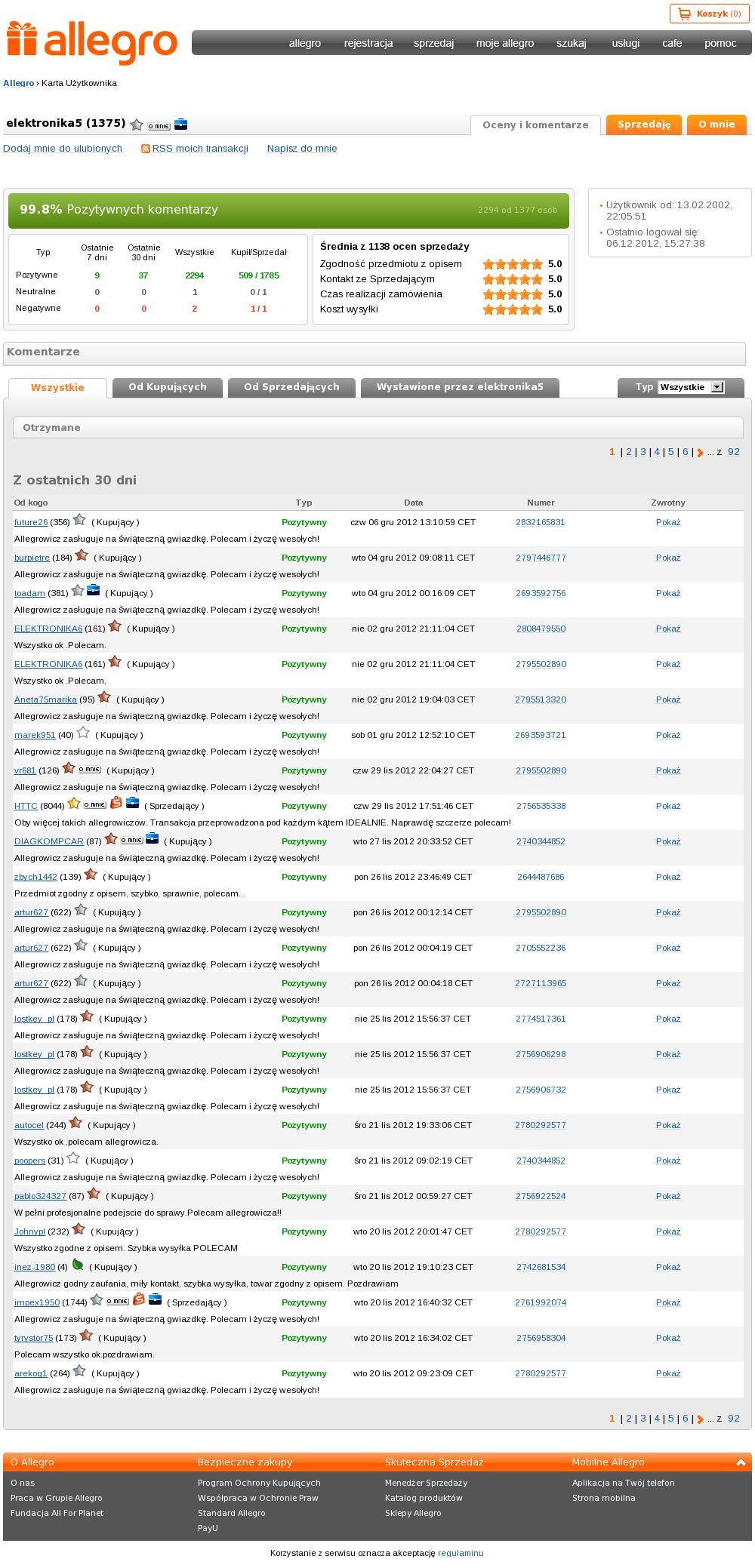Click the yellow star icon next to HTTC
Screen dimensions: 755x1568
(74, 804)
